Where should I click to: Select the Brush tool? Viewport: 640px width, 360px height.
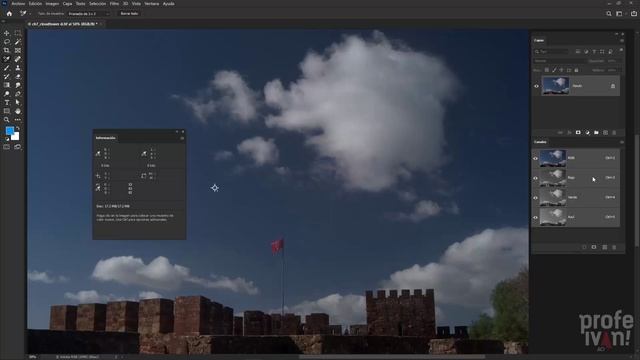(x=7, y=68)
